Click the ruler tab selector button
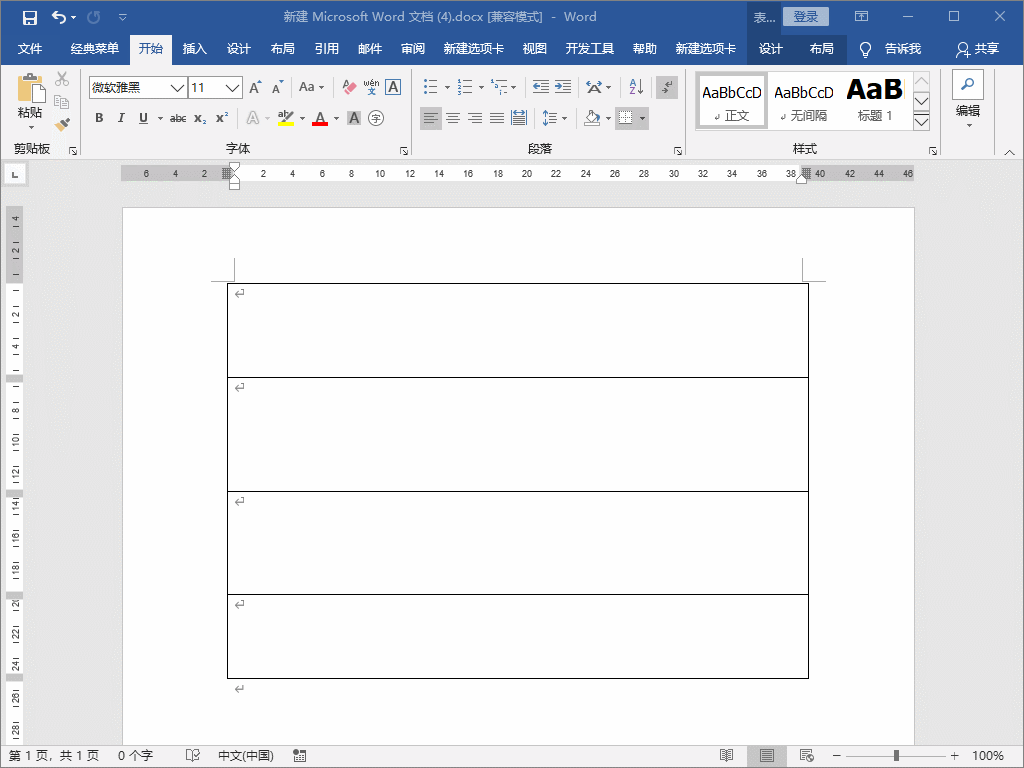This screenshot has height=768, width=1024. pyautogui.click(x=15, y=174)
